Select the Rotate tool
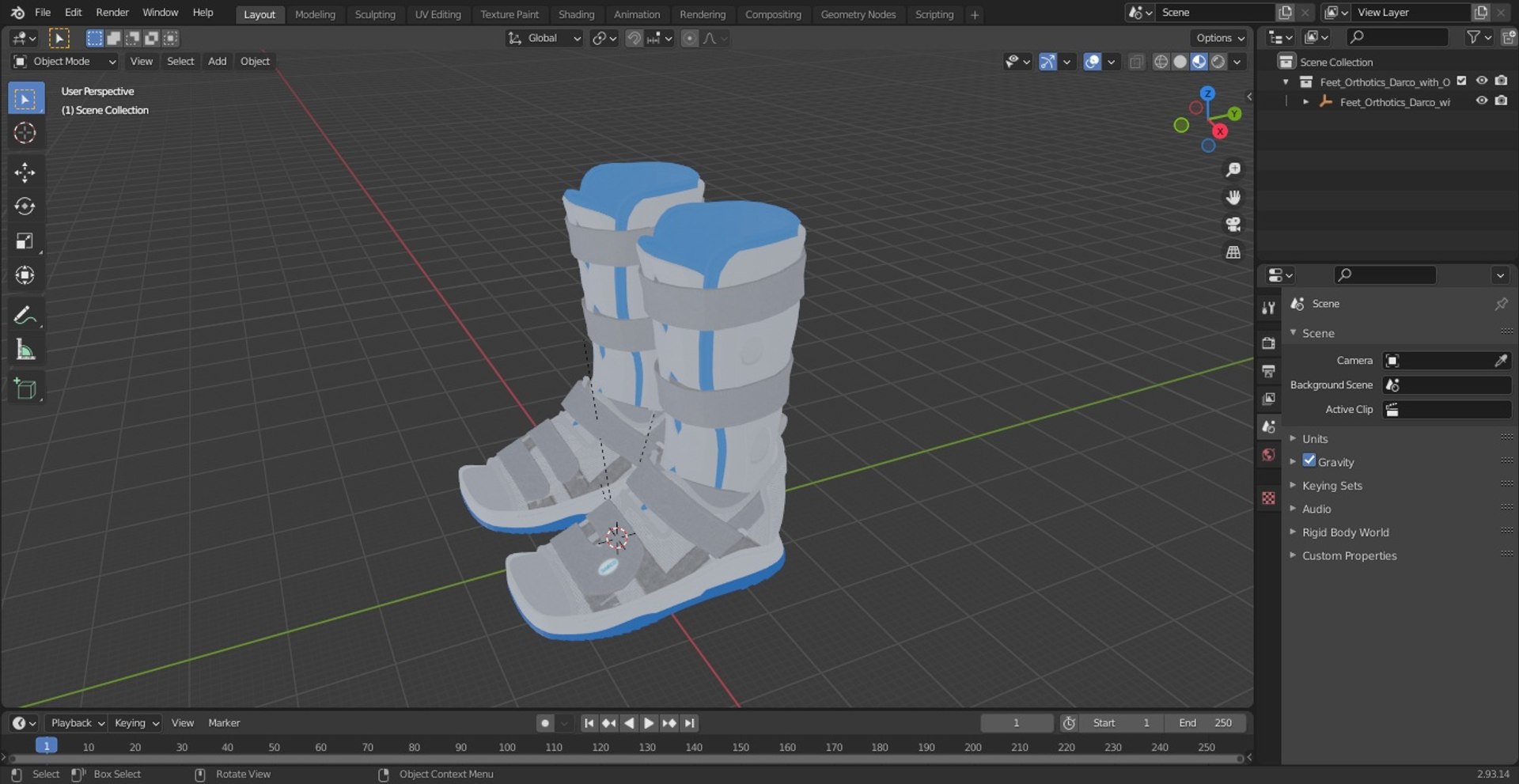The image size is (1519, 784). [x=25, y=206]
